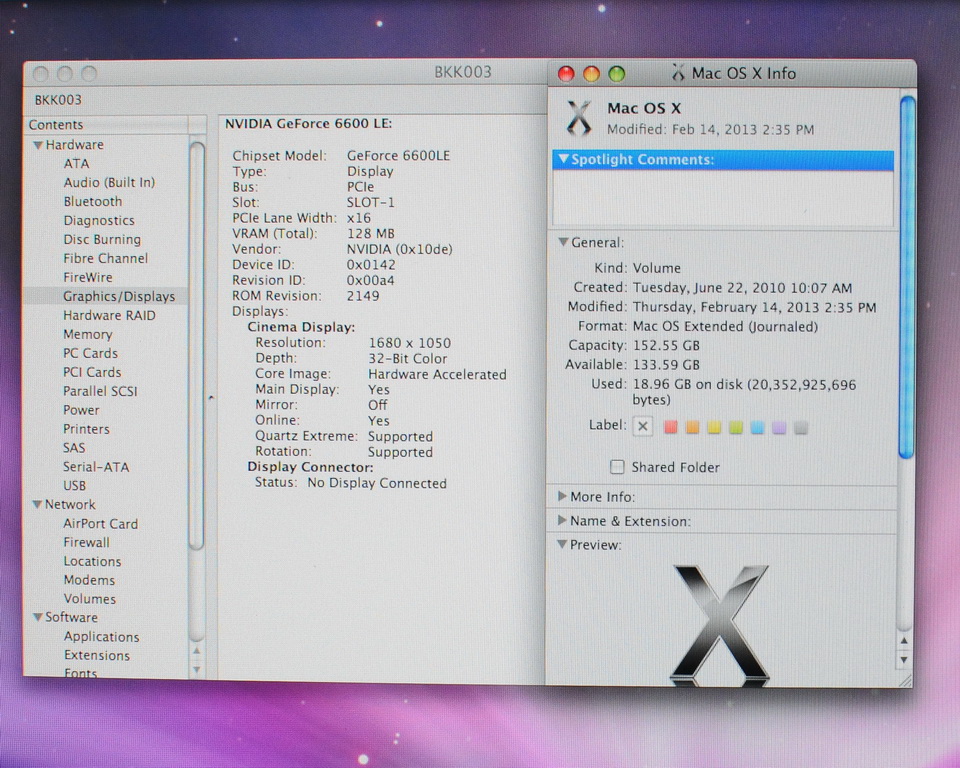Select Firewall under Network
960x768 pixels.
[x=86, y=543]
